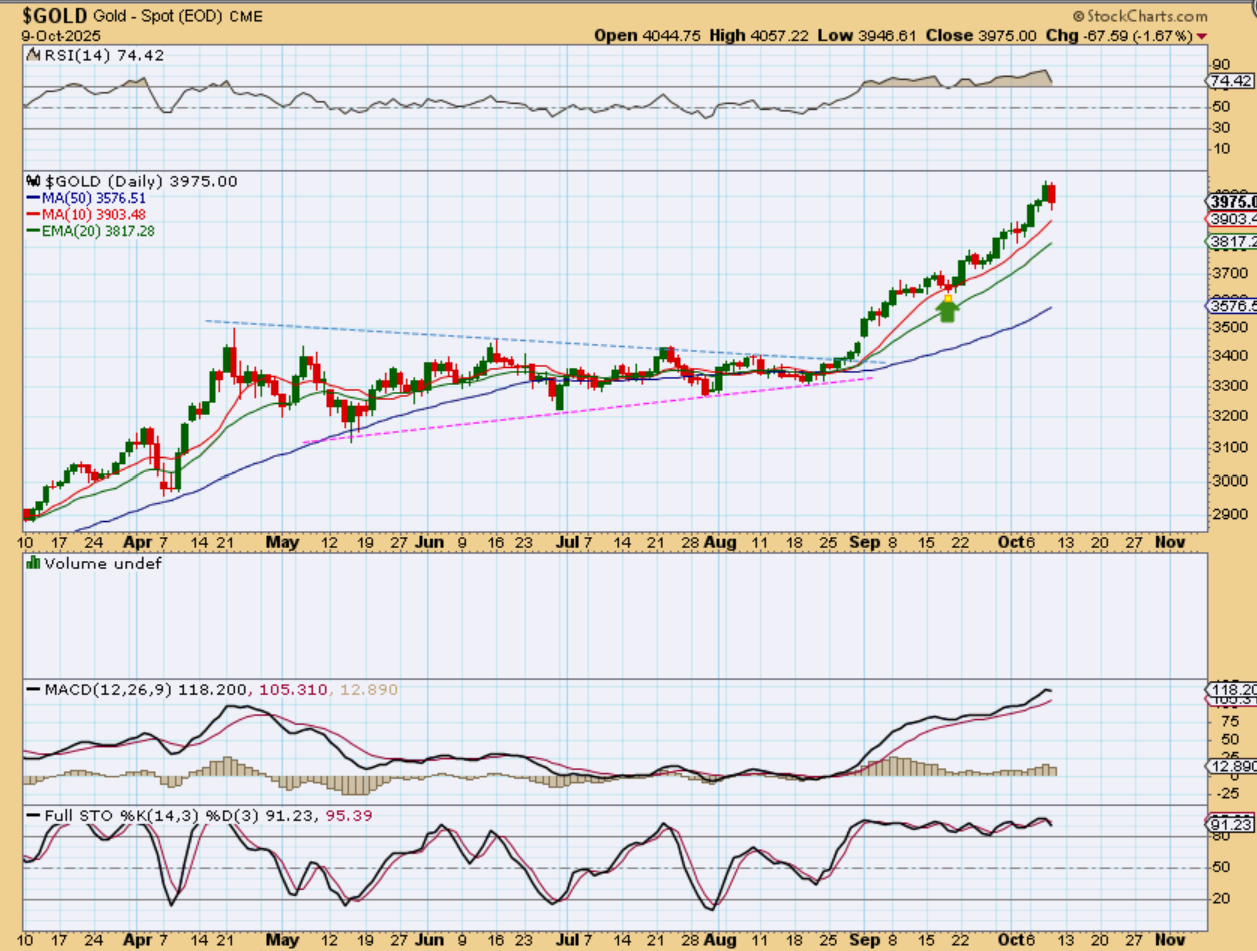This screenshot has width=1257, height=951.
Task: Click the blue line swatch beside MA(50)
Action: pos(32,198)
